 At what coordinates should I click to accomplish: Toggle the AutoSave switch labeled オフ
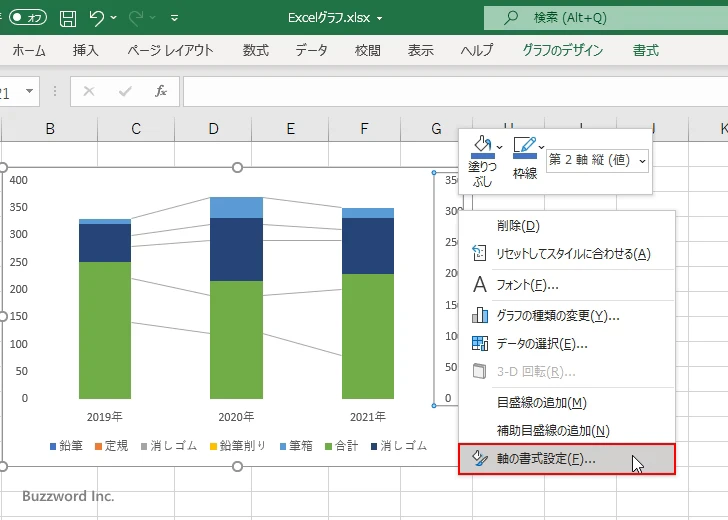tap(28, 18)
